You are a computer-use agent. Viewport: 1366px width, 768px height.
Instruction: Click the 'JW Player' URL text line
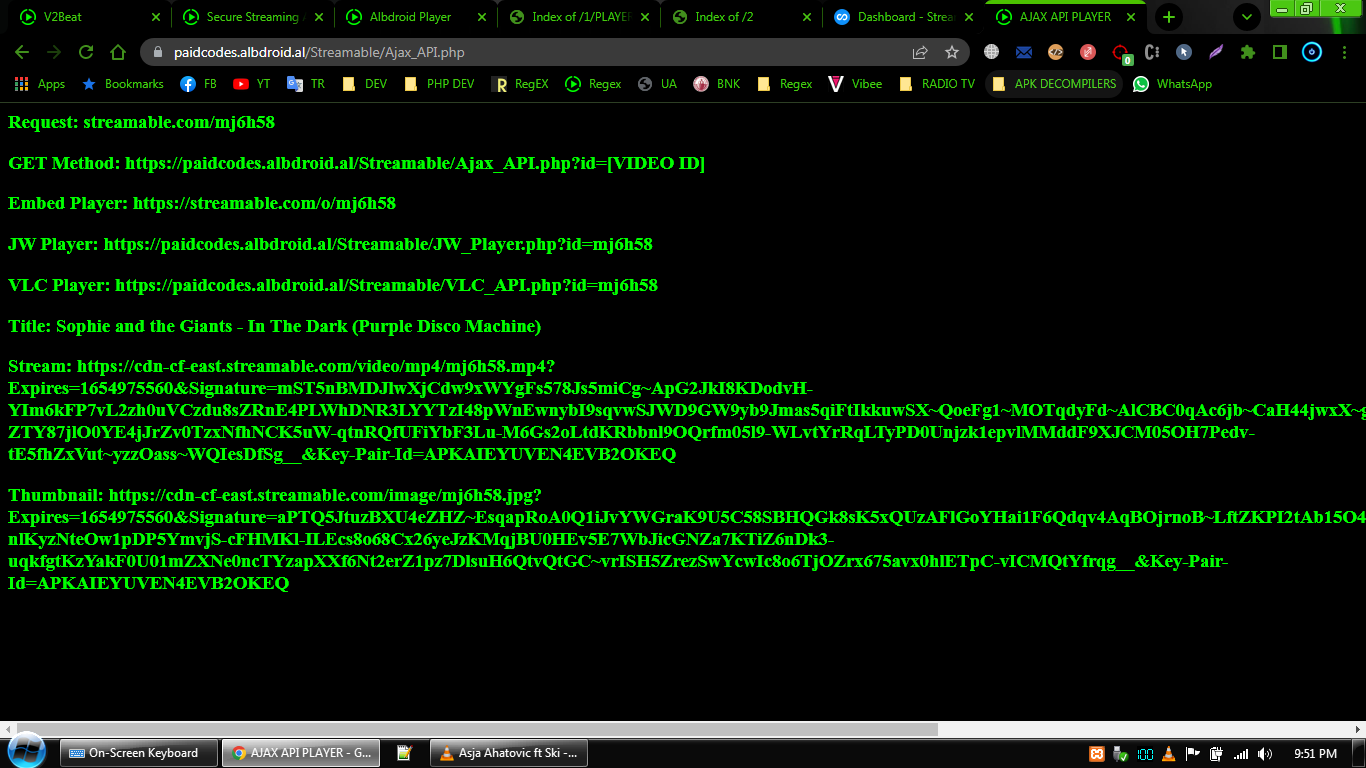click(330, 244)
